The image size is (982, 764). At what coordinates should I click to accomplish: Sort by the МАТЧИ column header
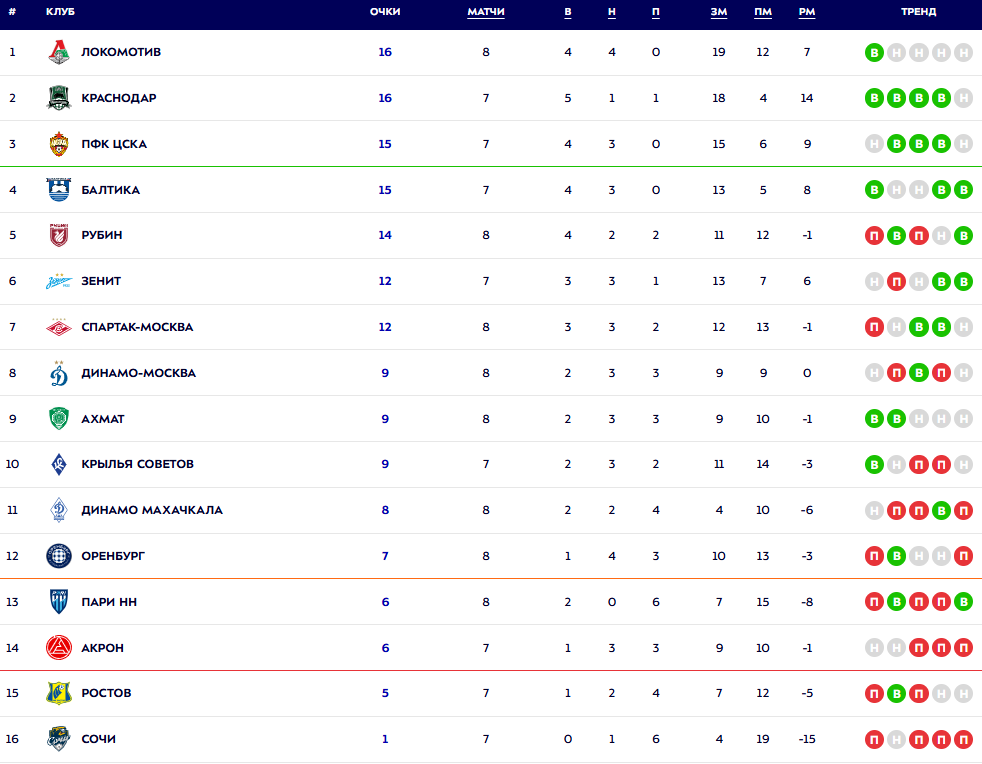(486, 12)
